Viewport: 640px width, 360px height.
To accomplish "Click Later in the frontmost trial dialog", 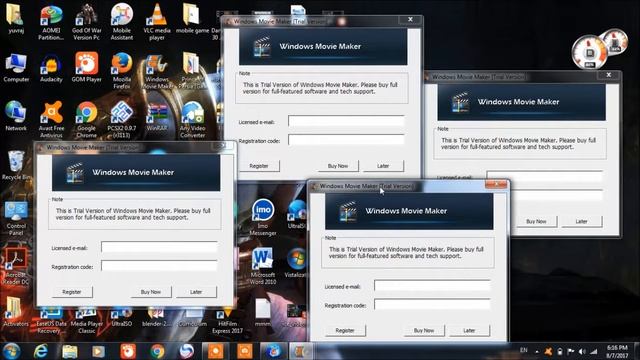I will (x=469, y=331).
